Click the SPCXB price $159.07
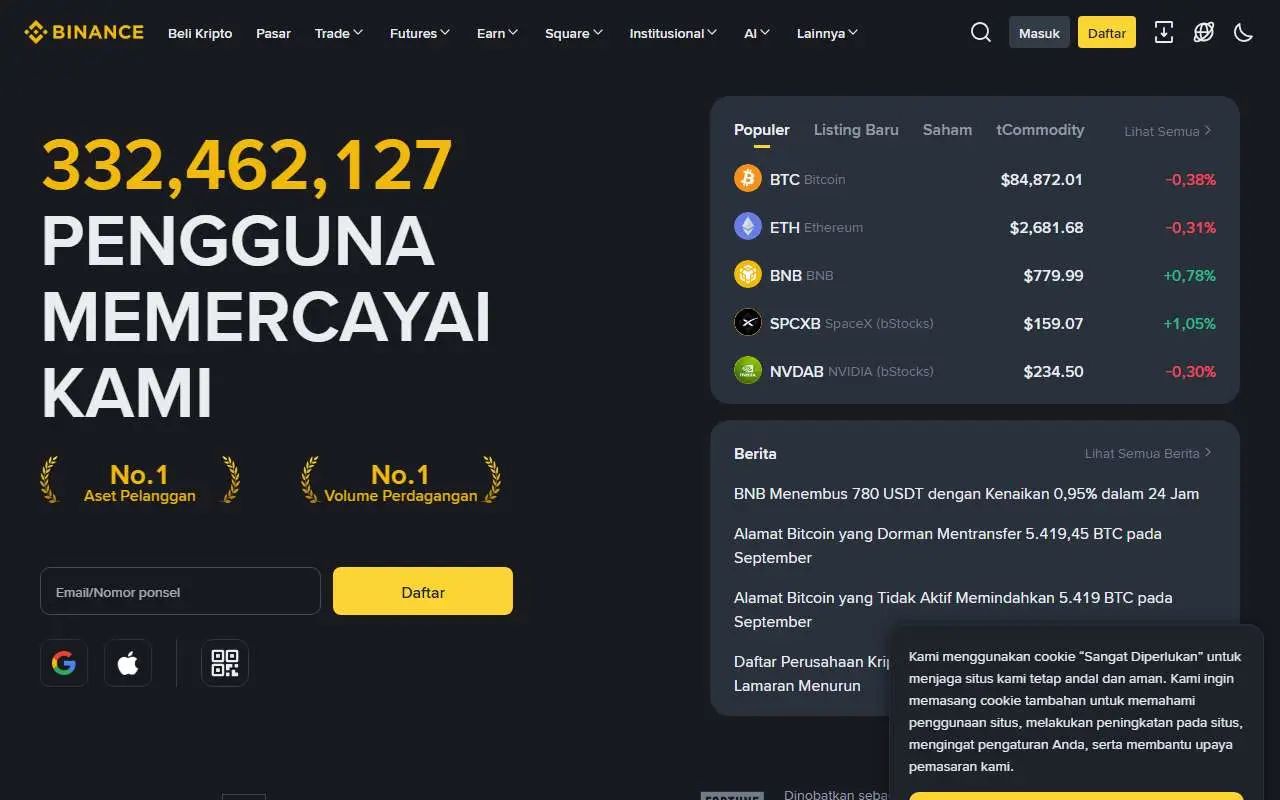 [1054, 324]
